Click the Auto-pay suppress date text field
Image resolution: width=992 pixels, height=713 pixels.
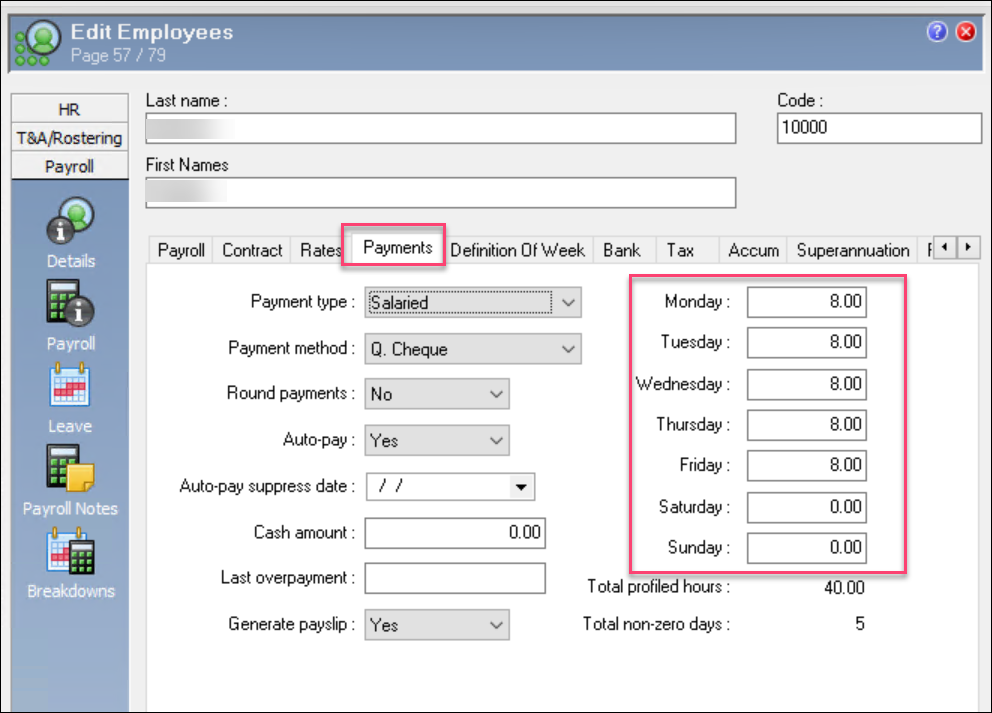pyautogui.click(x=437, y=487)
